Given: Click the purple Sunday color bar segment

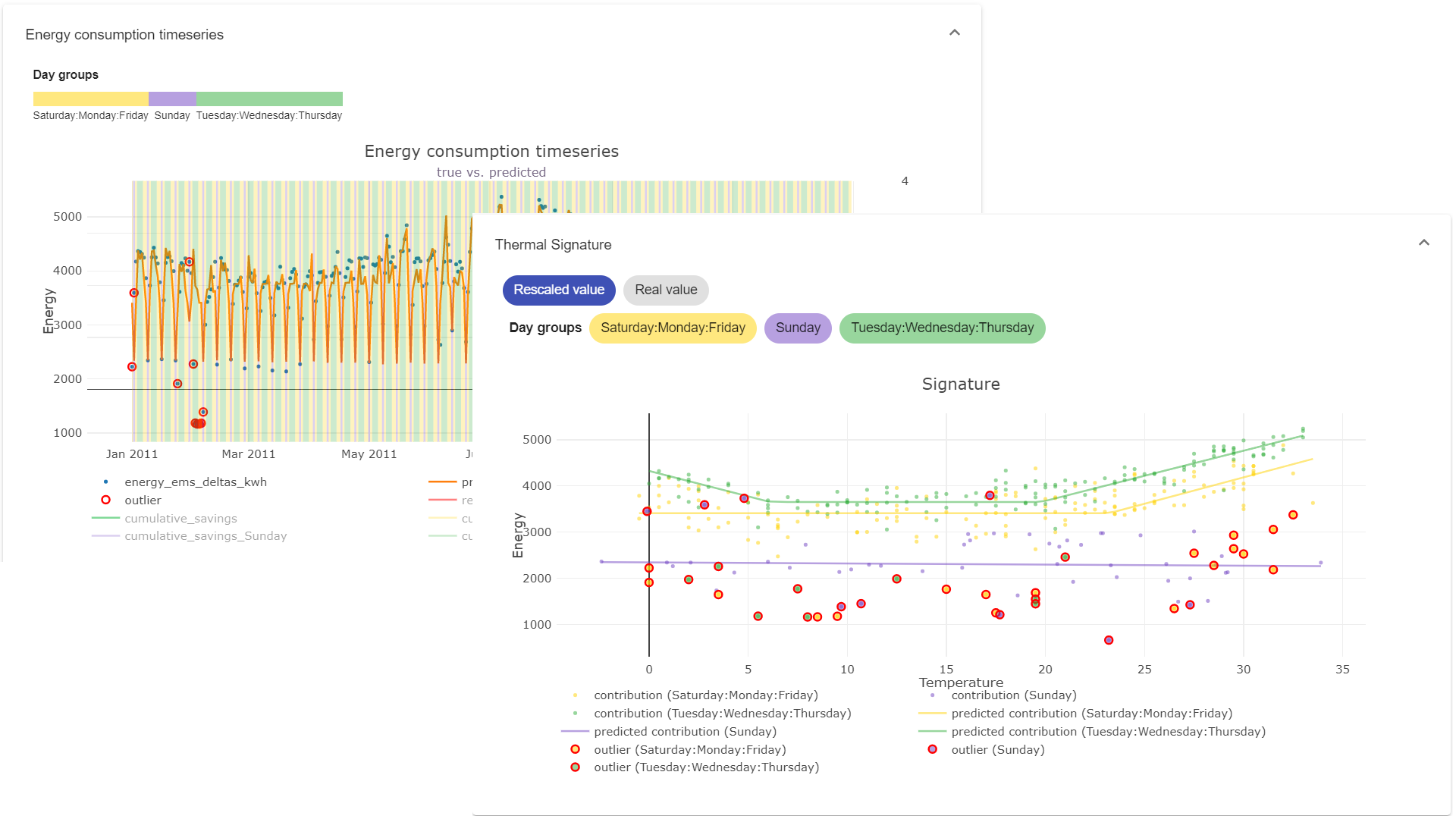Looking at the screenshot, I should [x=172, y=99].
